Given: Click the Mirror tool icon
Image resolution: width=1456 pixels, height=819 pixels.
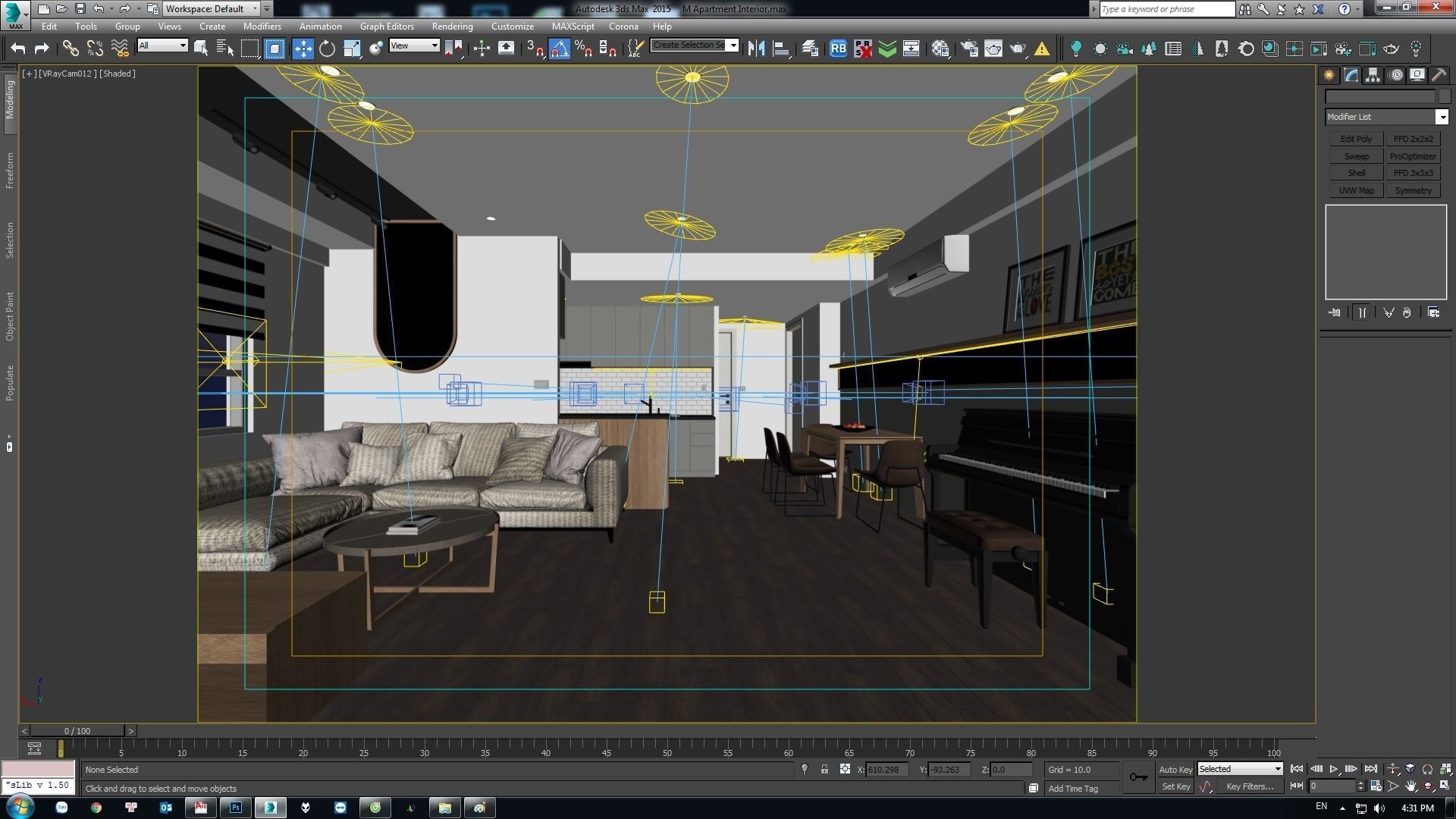Looking at the screenshot, I should 756,49.
